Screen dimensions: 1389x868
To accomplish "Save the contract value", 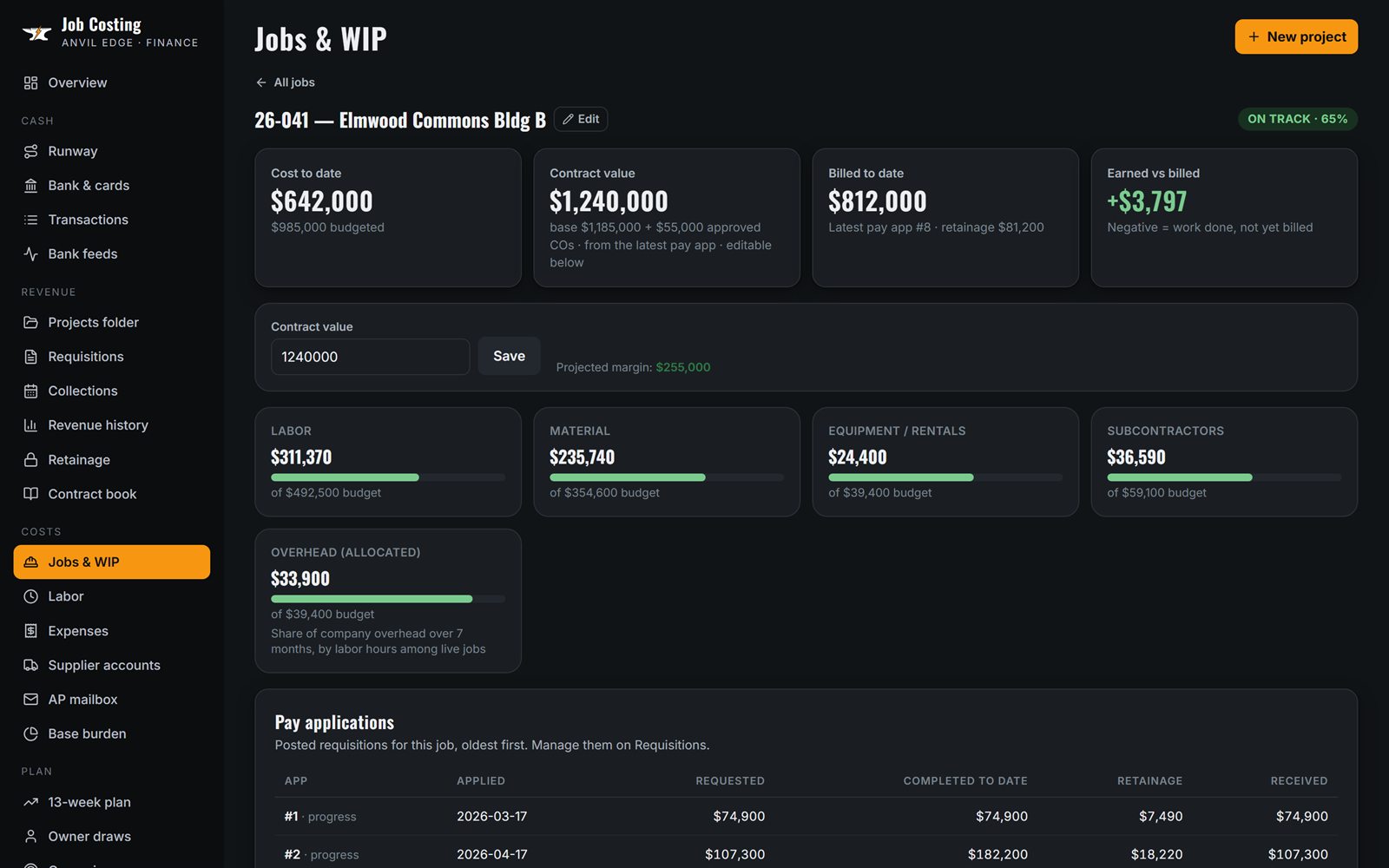I will (509, 356).
